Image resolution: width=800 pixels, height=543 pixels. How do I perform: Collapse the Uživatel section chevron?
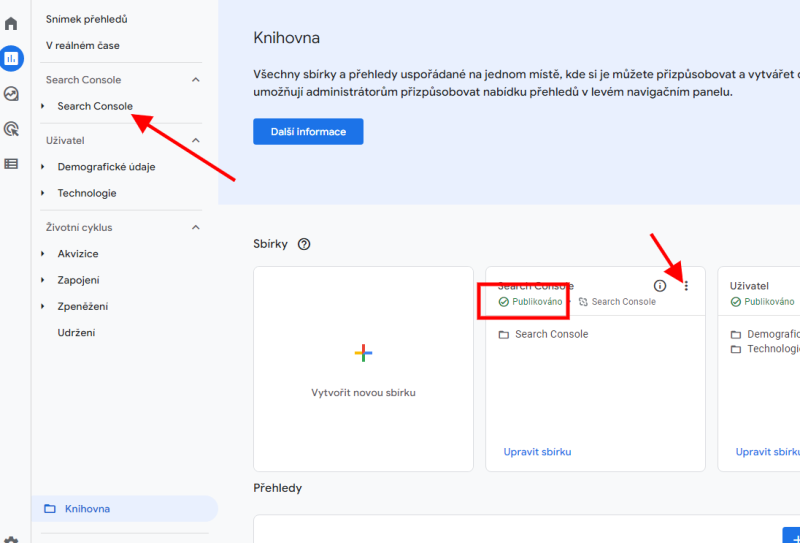pyautogui.click(x=196, y=141)
